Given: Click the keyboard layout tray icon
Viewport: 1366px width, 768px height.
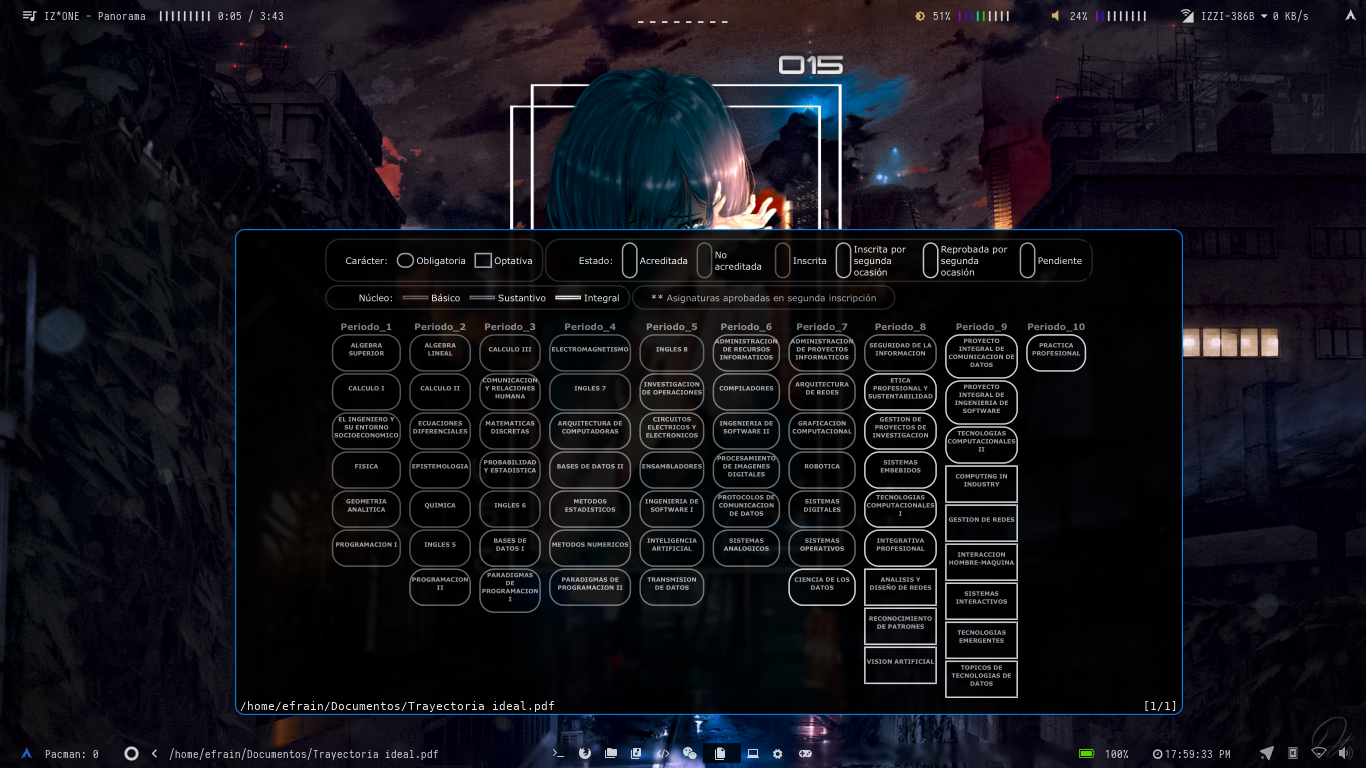Looking at the screenshot, I should pos(1293,753).
